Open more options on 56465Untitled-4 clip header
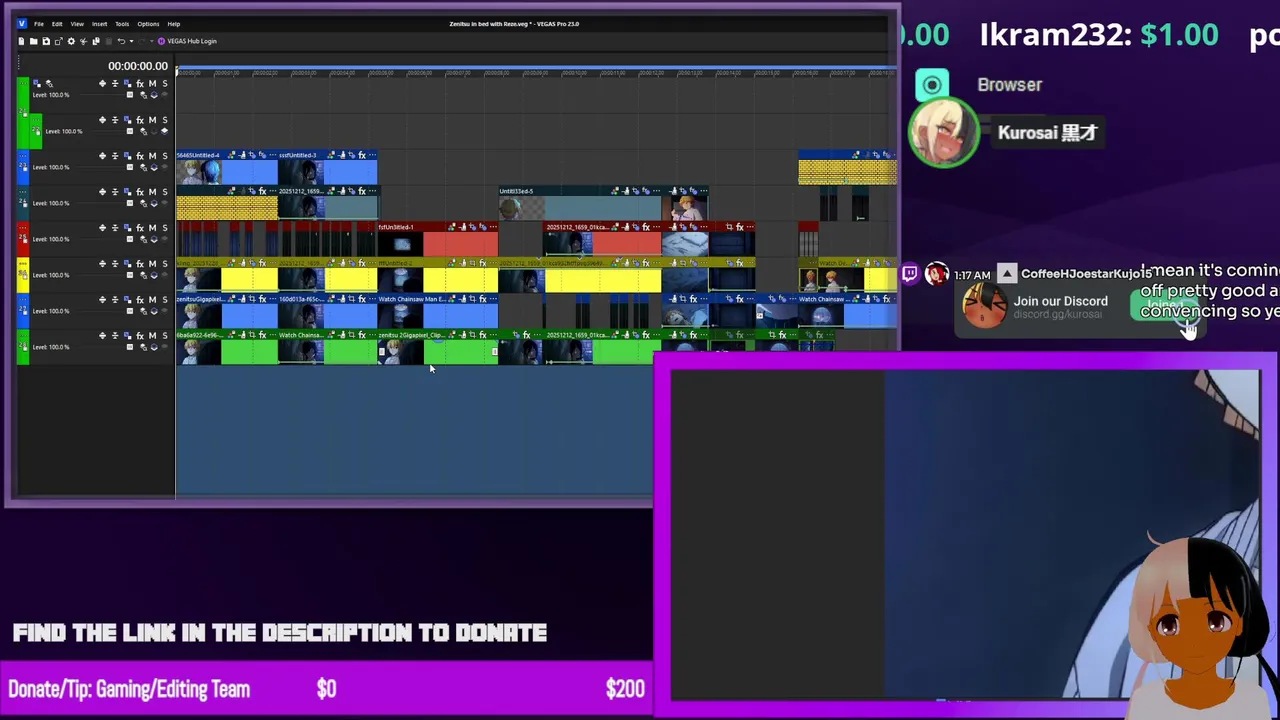 tap(273, 155)
